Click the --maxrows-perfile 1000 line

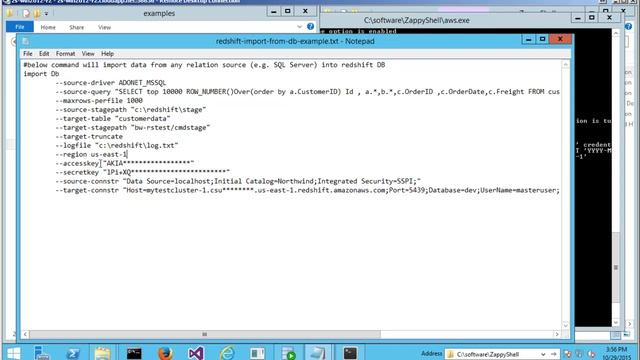coord(99,101)
